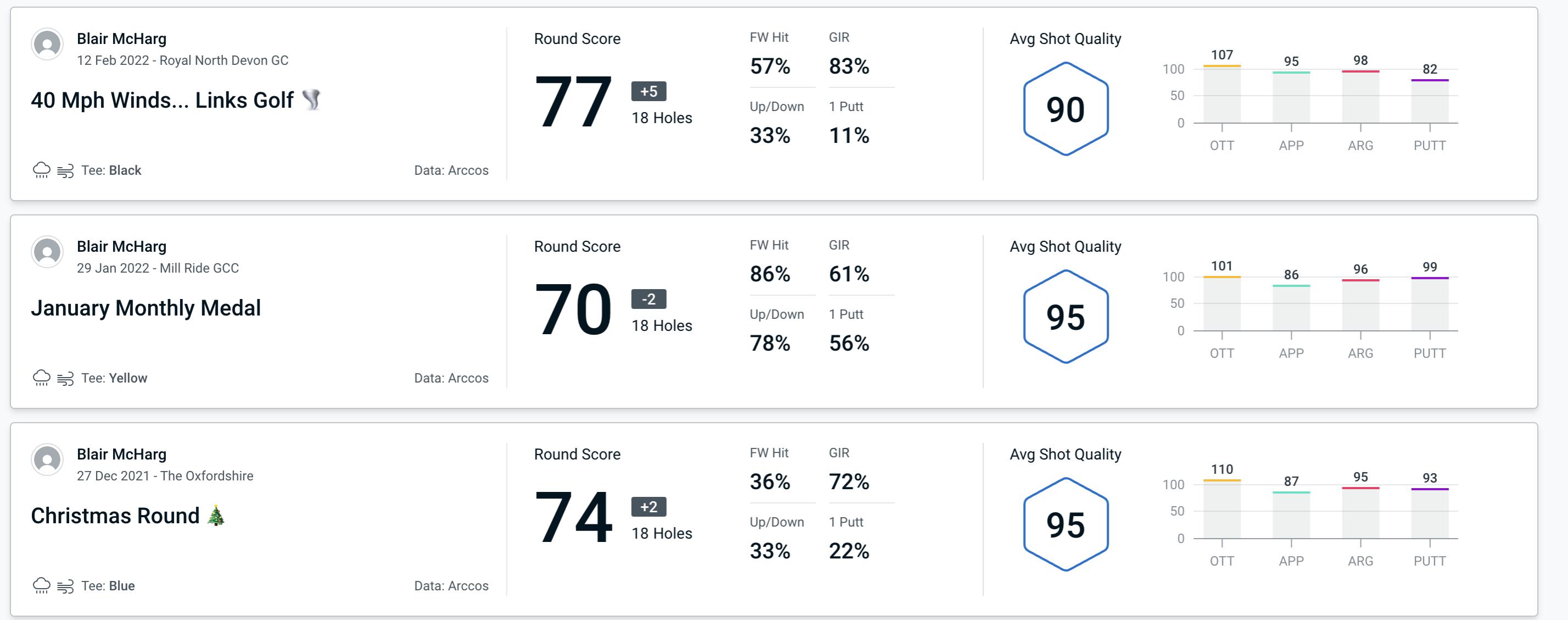Click the 'Data: Arccos' link on round 1
1568x620 pixels.
click(449, 169)
